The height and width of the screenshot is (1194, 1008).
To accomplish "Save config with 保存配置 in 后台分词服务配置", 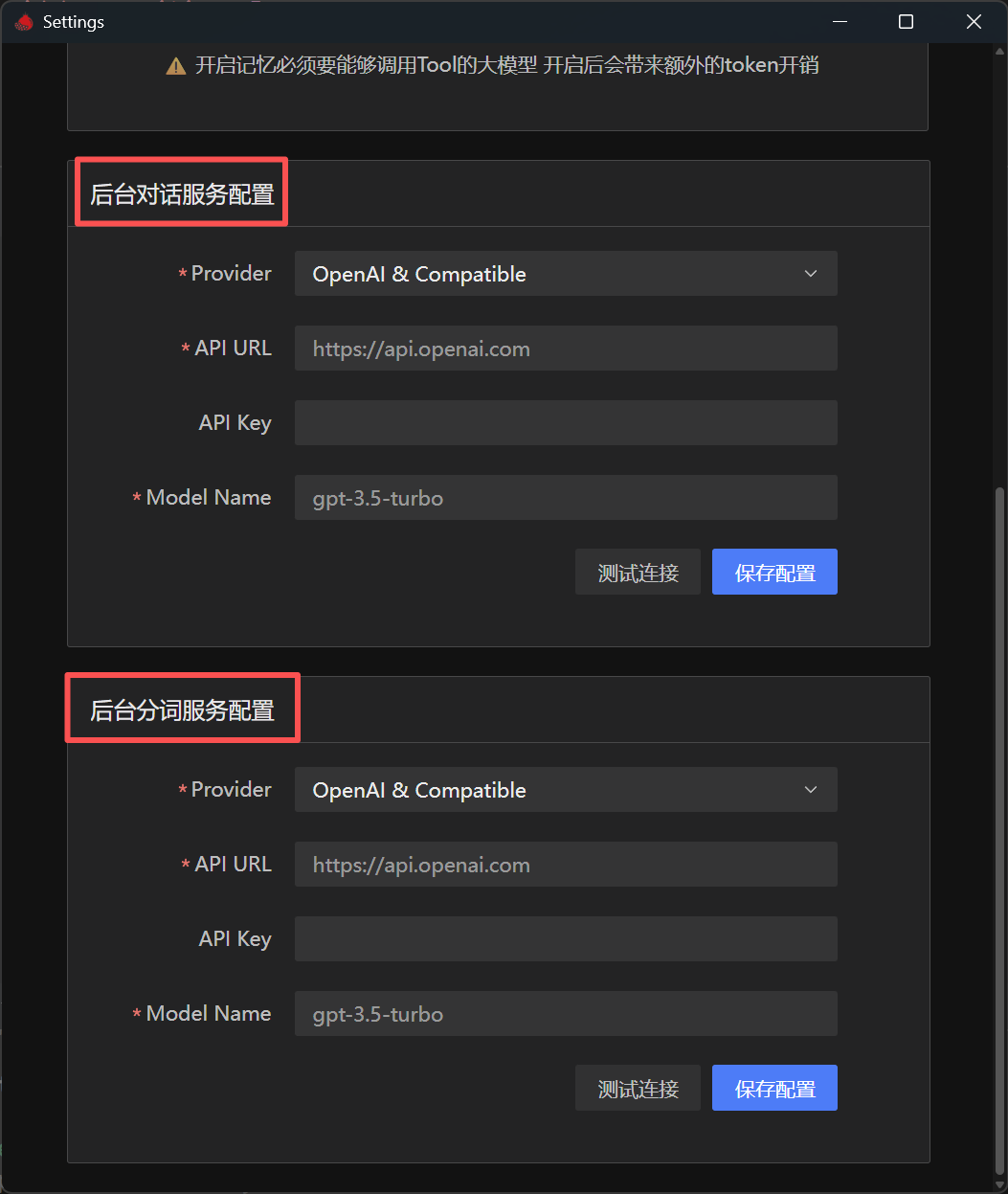I will coord(774,1089).
